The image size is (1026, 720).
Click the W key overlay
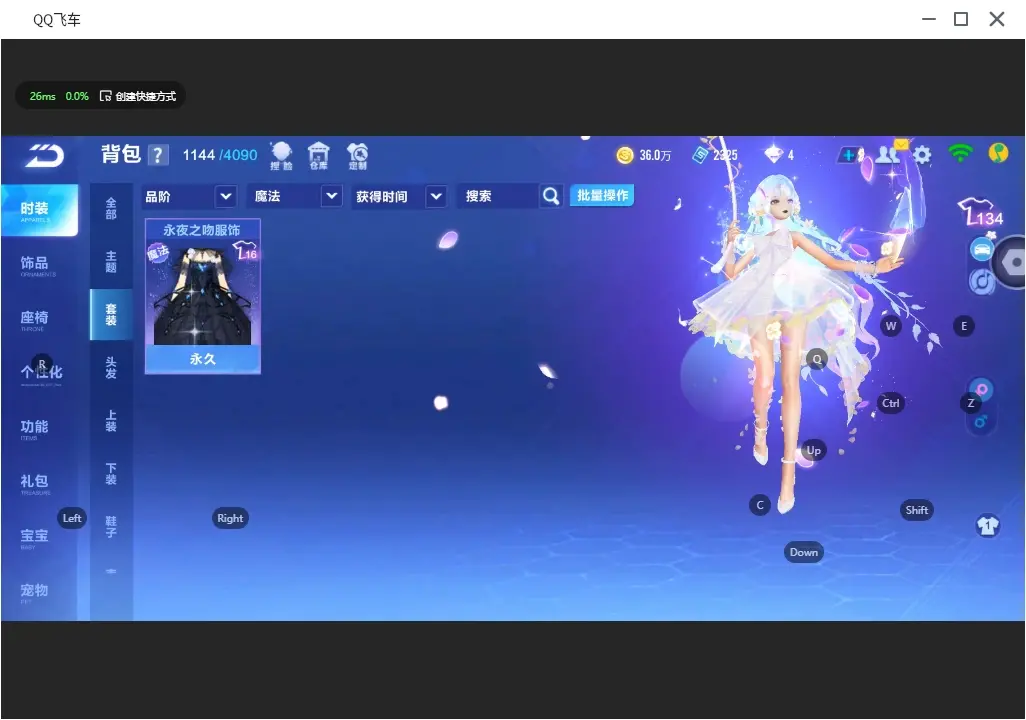(x=891, y=326)
